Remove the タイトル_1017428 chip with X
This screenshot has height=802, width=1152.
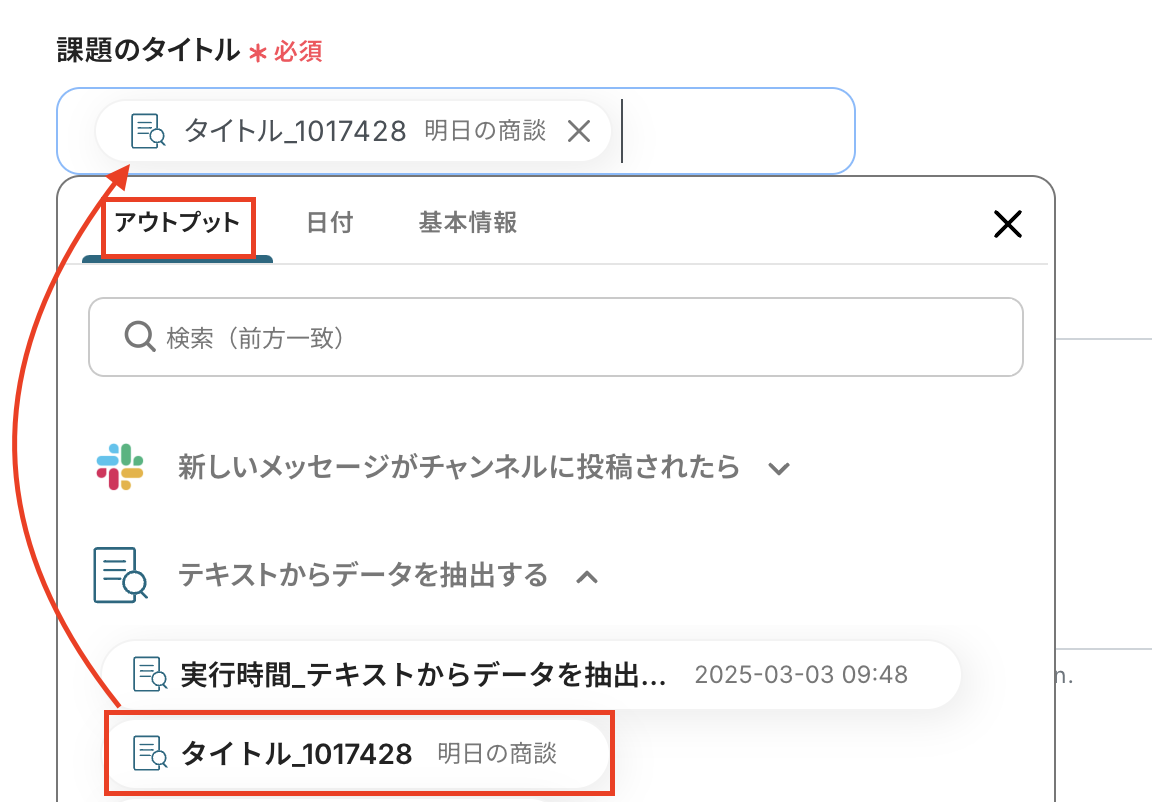pos(579,131)
